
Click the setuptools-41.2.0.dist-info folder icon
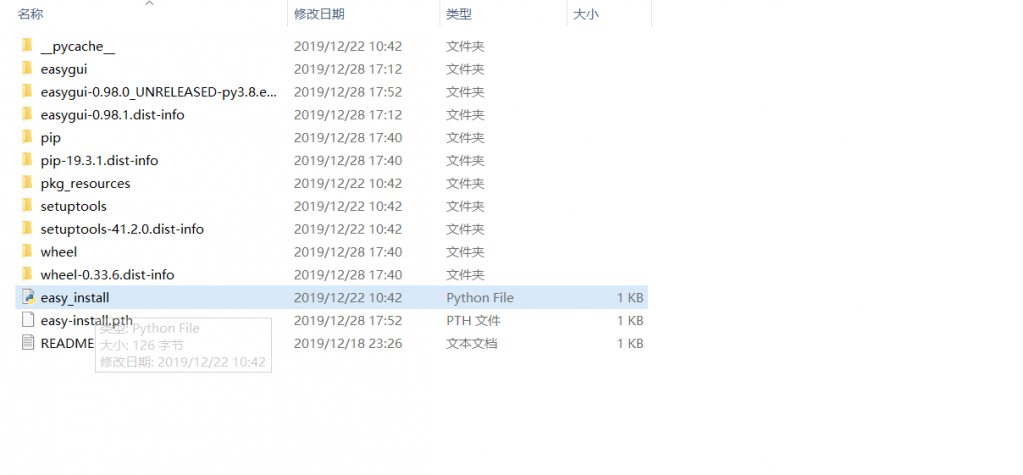click(27, 228)
